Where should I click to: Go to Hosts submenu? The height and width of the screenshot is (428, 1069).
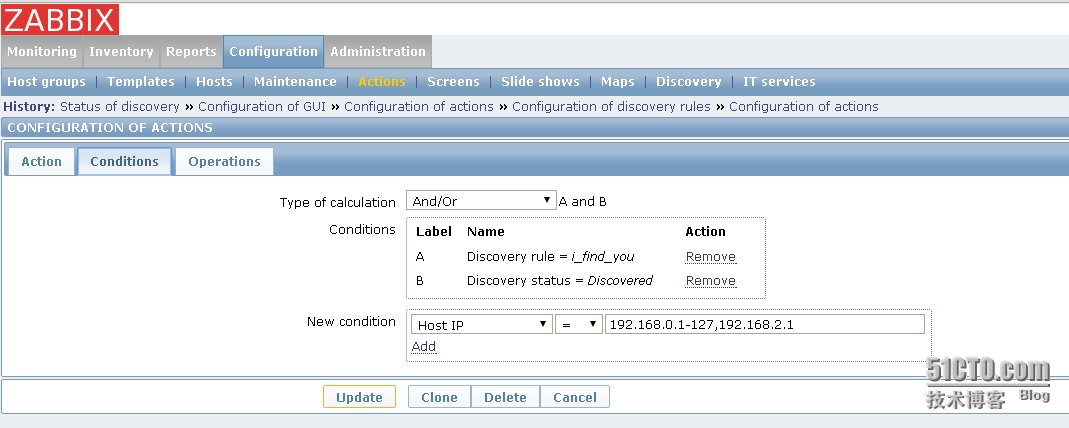pos(214,82)
